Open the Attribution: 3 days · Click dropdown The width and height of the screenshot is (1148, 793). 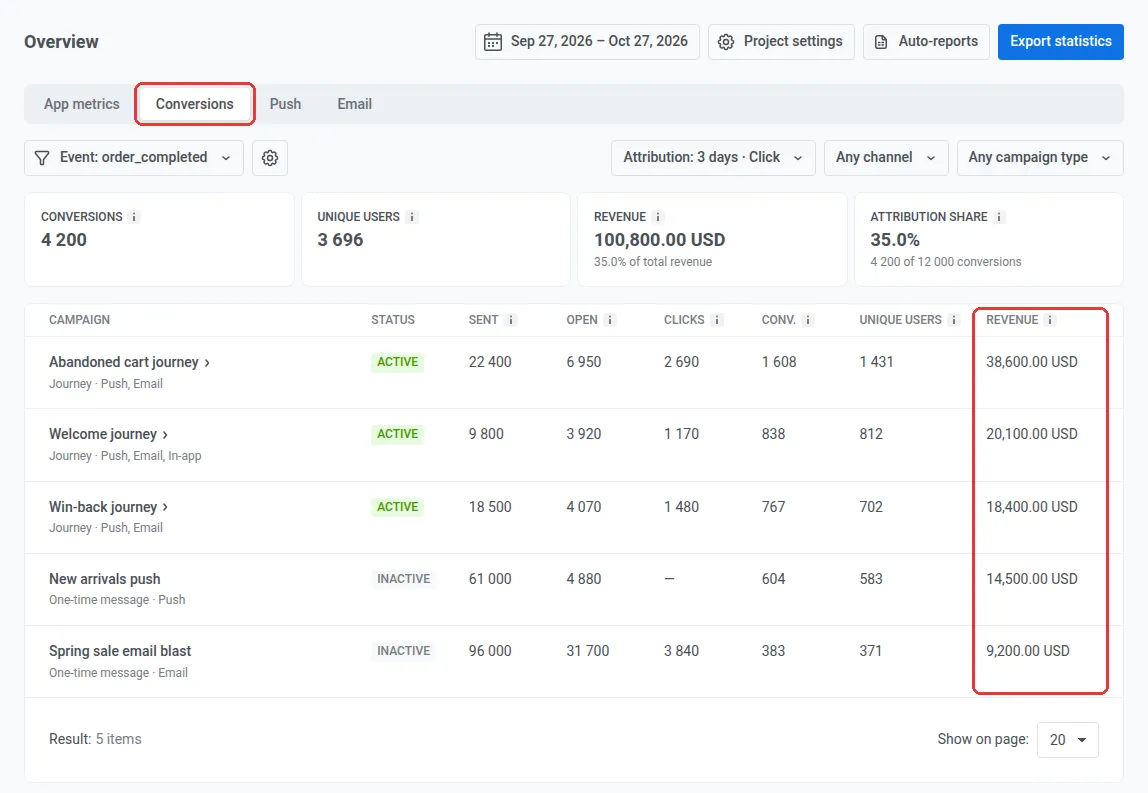pyautogui.click(x=713, y=157)
